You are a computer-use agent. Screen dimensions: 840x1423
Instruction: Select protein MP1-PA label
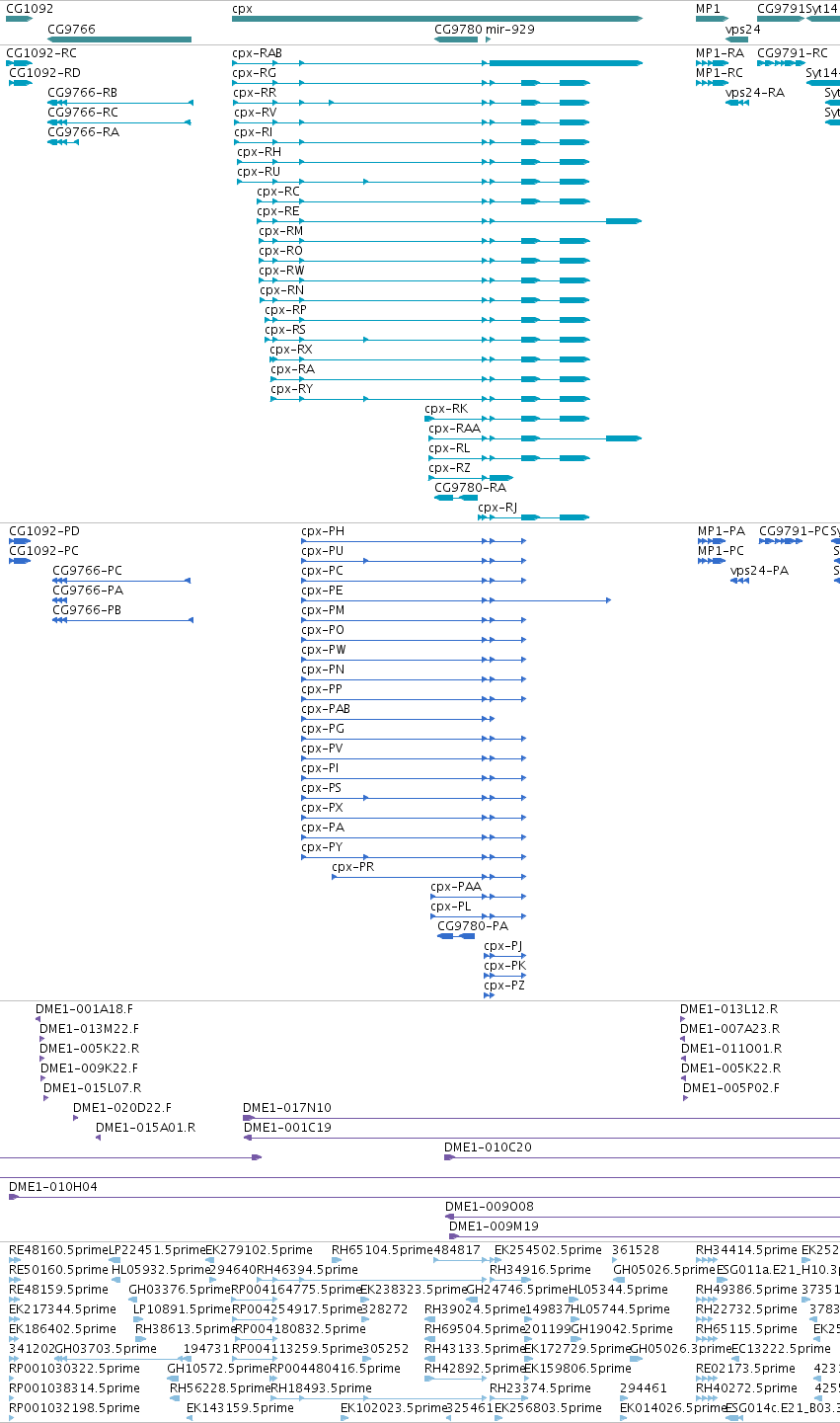click(x=722, y=531)
